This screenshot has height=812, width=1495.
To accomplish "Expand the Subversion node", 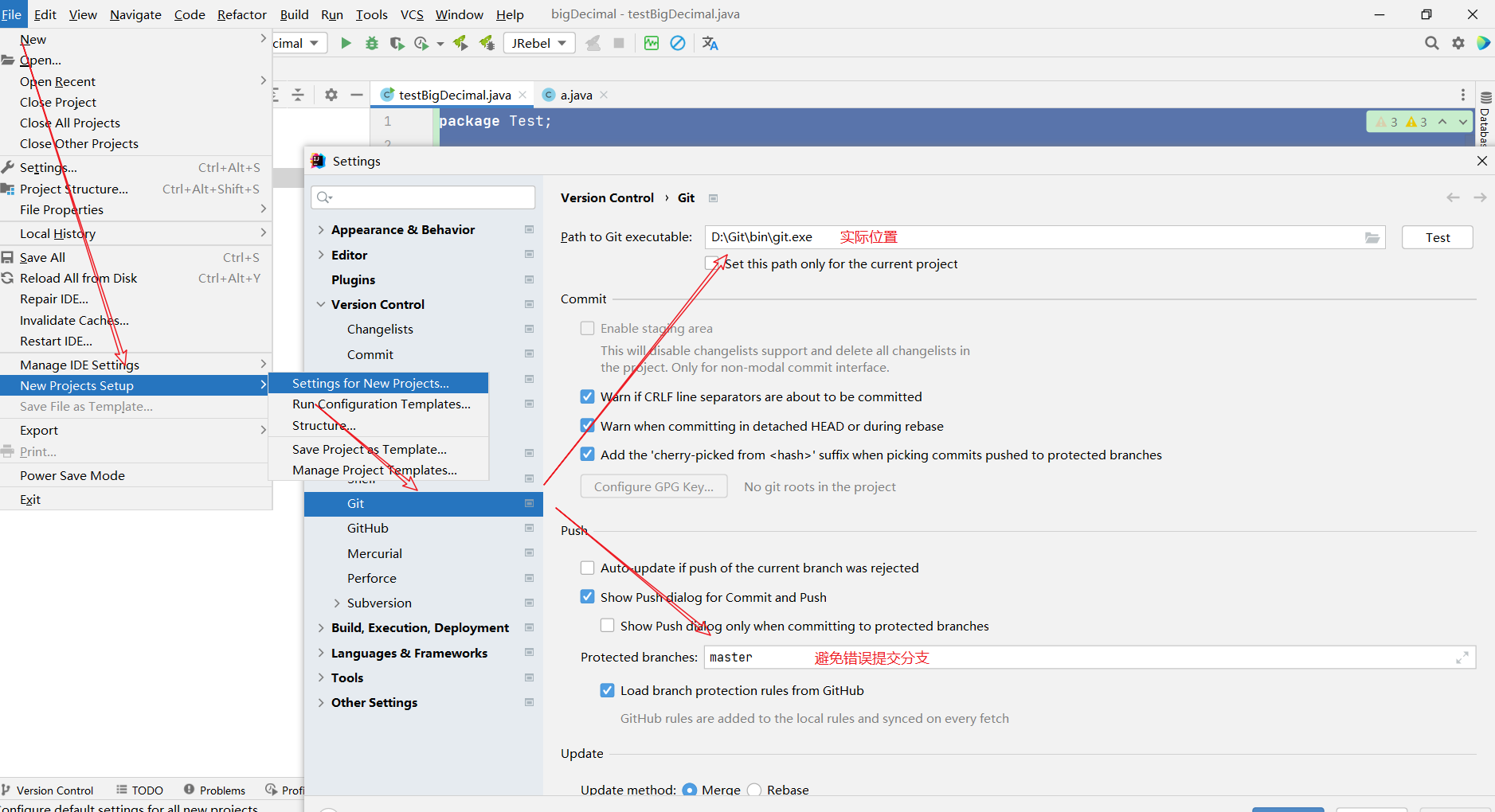I will [x=337, y=603].
